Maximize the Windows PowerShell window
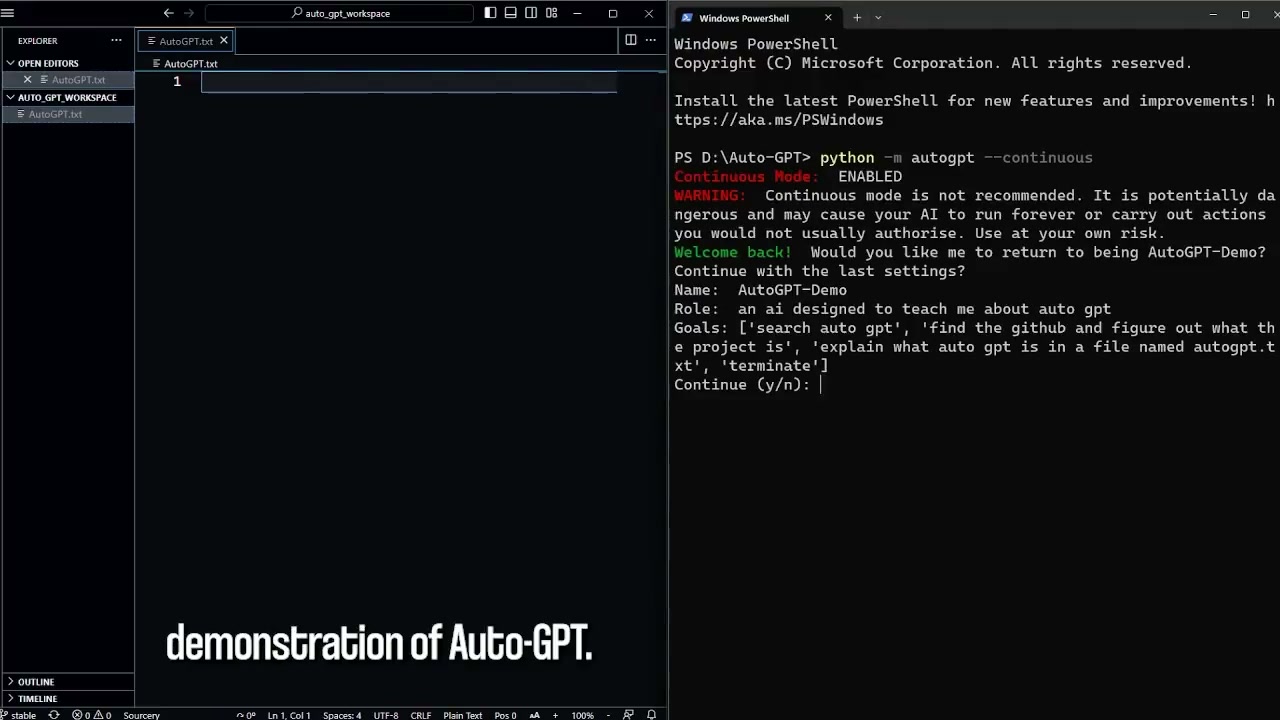 [x=1245, y=14]
